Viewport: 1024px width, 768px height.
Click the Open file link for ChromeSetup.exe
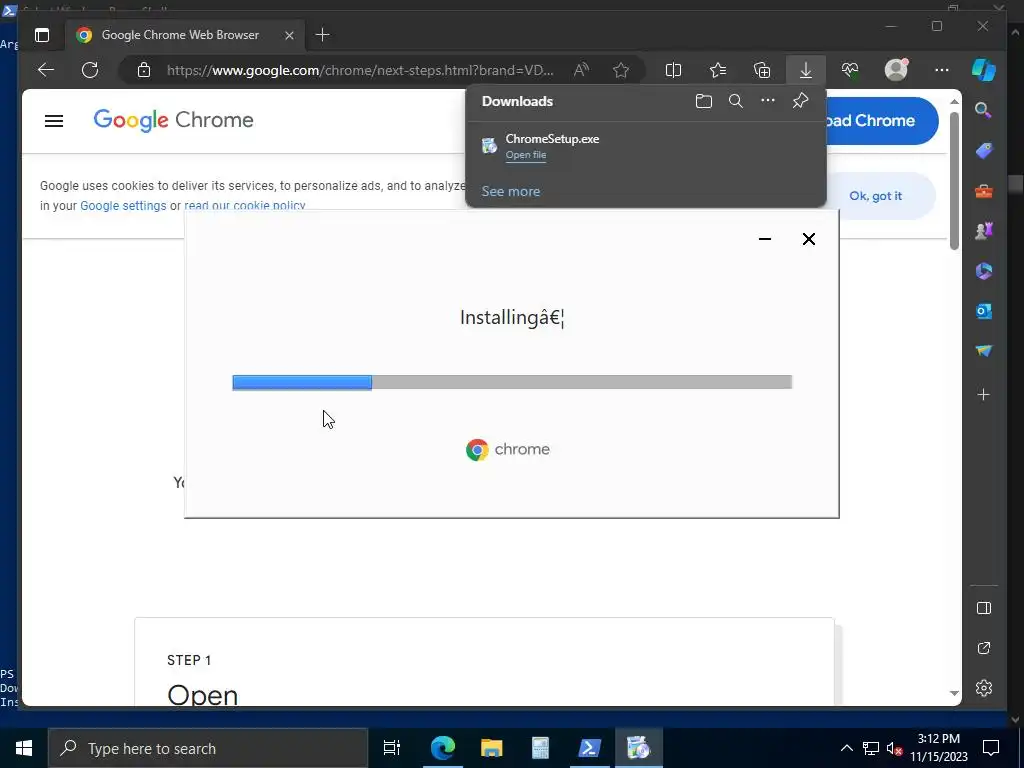point(526,155)
